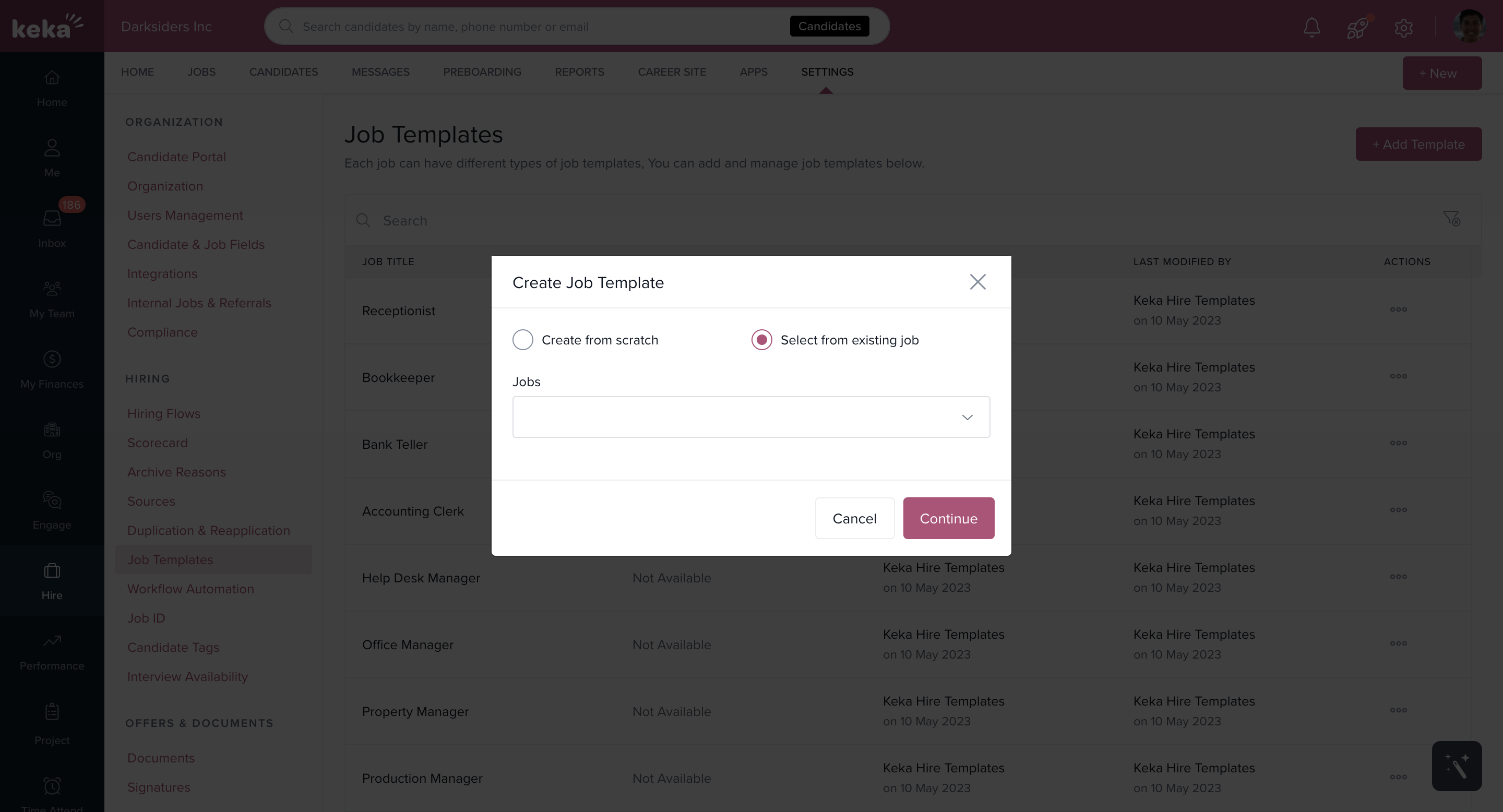Screen dimensions: 1503x812
Task: Click the rocket icon in header
Action: [x=1357, y=27]
